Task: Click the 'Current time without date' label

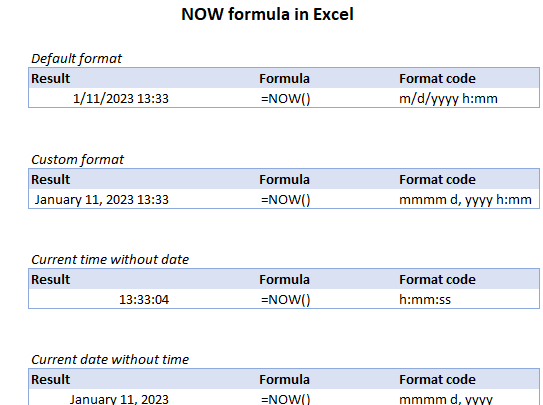Action: pyautogui.click(x=110, y=260)
